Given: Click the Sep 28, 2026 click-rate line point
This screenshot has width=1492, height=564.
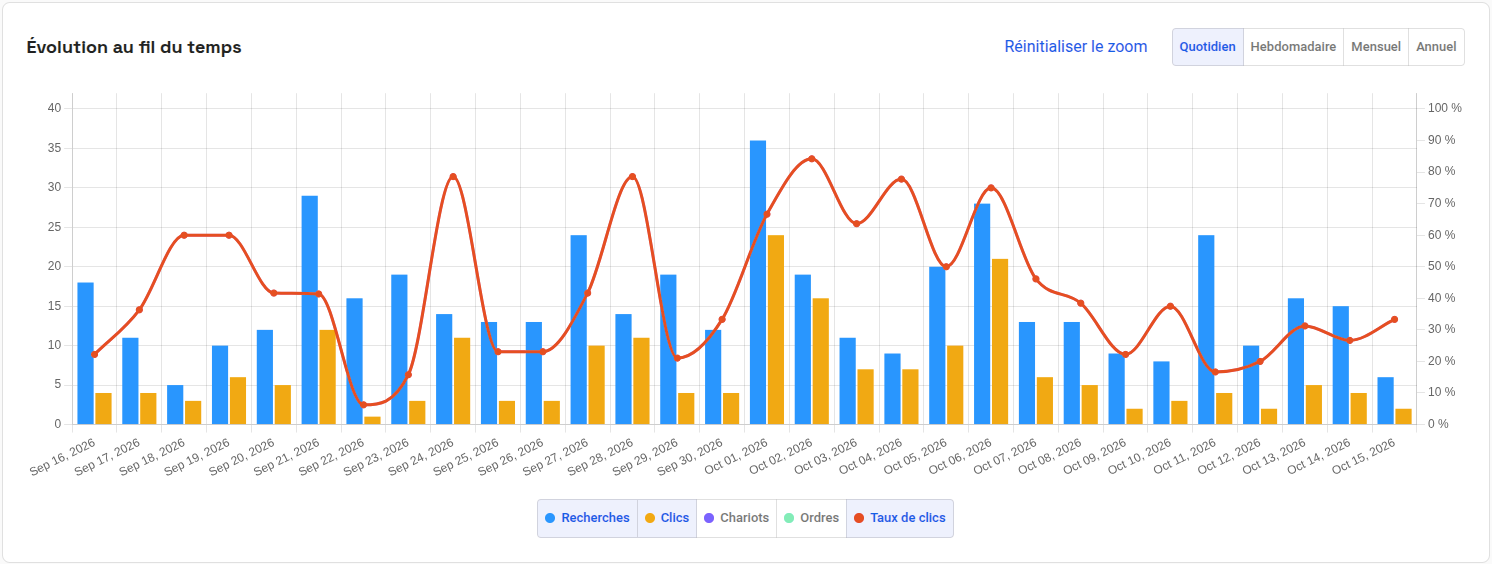Looking at the screenshot, I should pyautogui.click(x=632, y=177).
